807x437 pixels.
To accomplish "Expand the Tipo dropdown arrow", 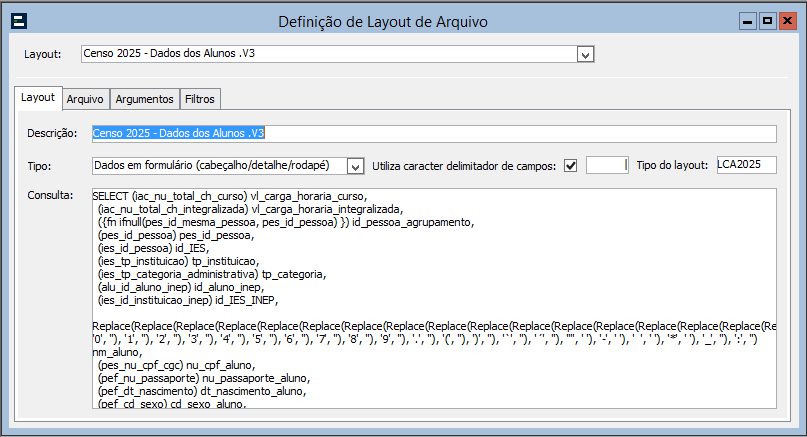I will (356, 166).
